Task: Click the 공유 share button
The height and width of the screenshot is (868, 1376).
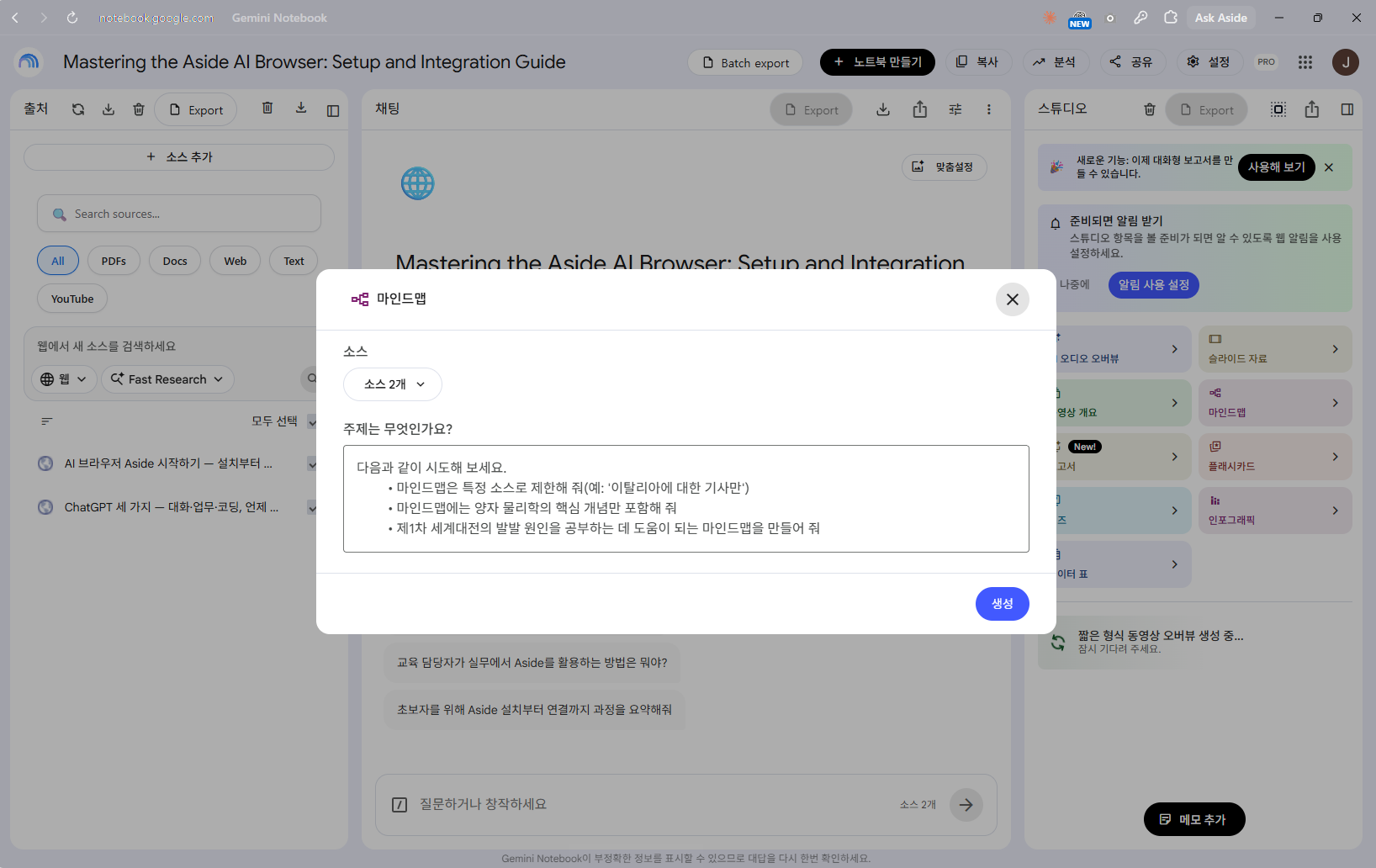Action: [1131, 62]
